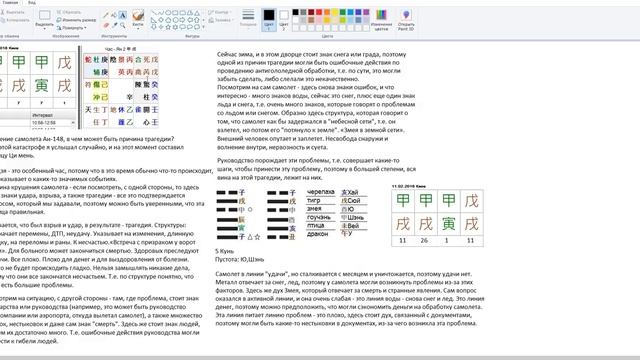Select the Six-point star shape
This screenshot has height=360, width=640.
coord(176,27)
